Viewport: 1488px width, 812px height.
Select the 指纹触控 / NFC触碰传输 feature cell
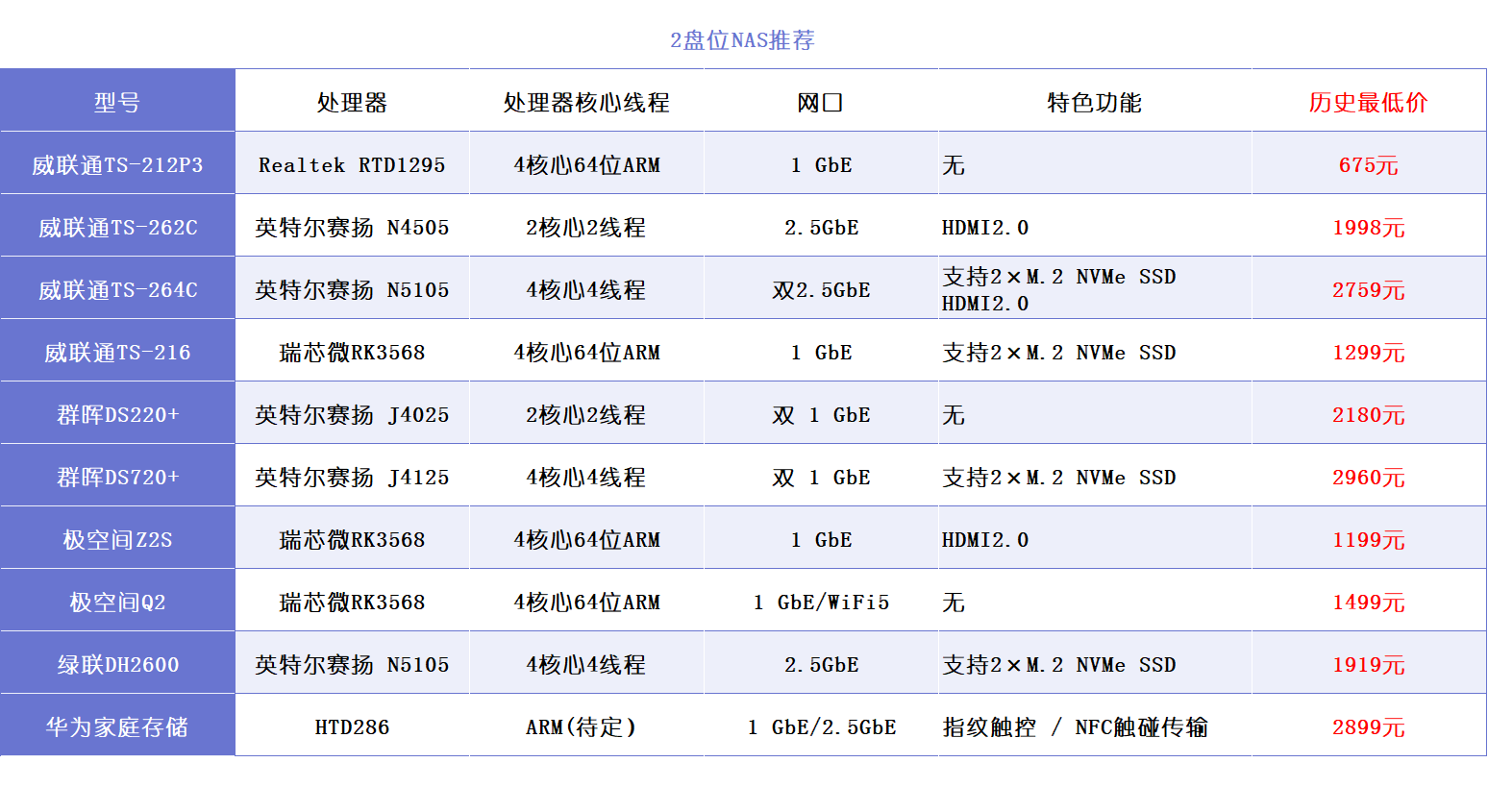tap(1077, 726)
